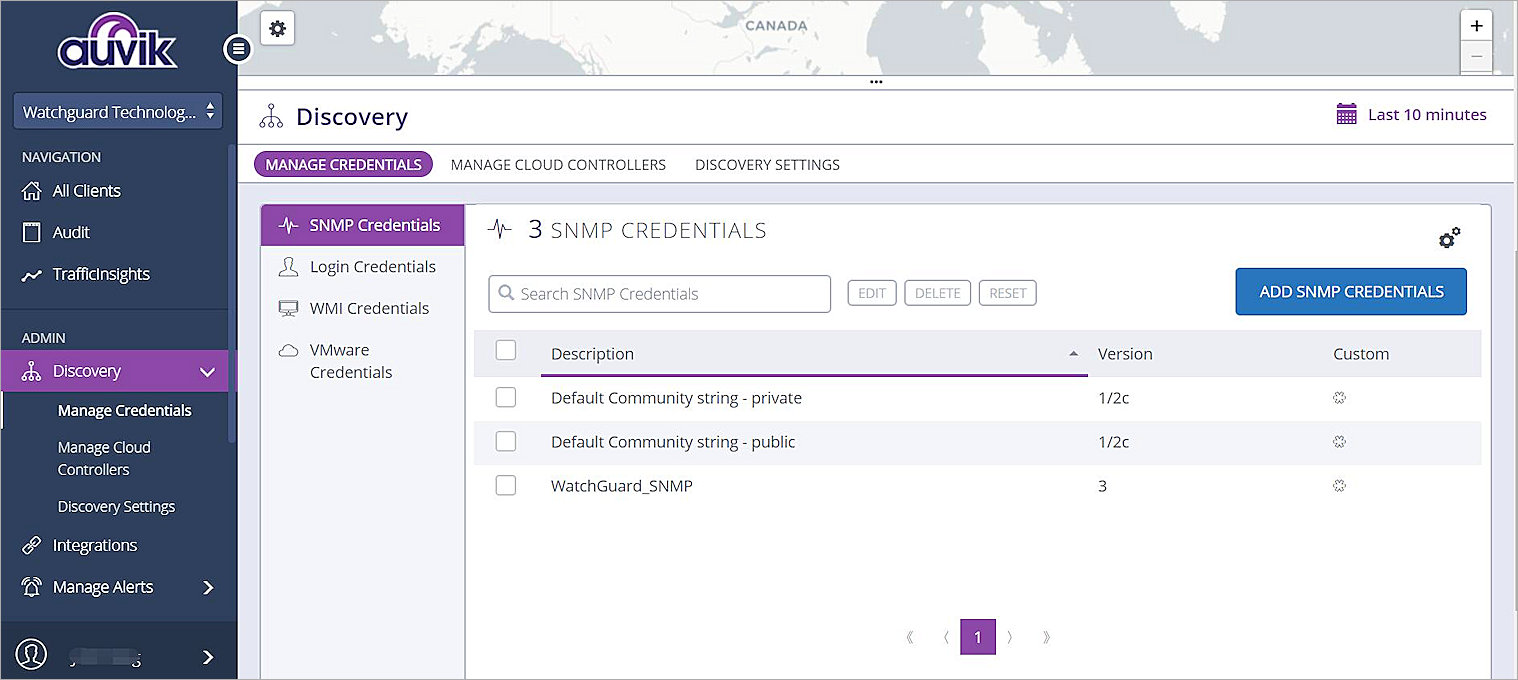Collapse the Discovery sidebar menu chevron
Image resolution: width=1518 pixels, height=680 pixels.
tap(207, 372)
